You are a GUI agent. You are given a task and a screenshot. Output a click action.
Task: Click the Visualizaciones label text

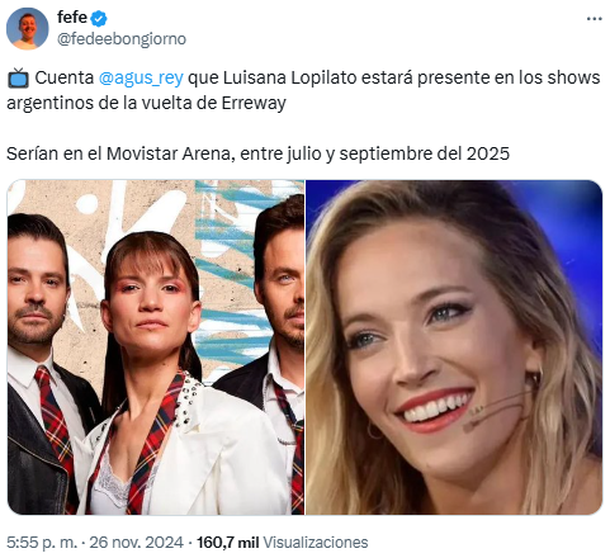click(316, 542)
